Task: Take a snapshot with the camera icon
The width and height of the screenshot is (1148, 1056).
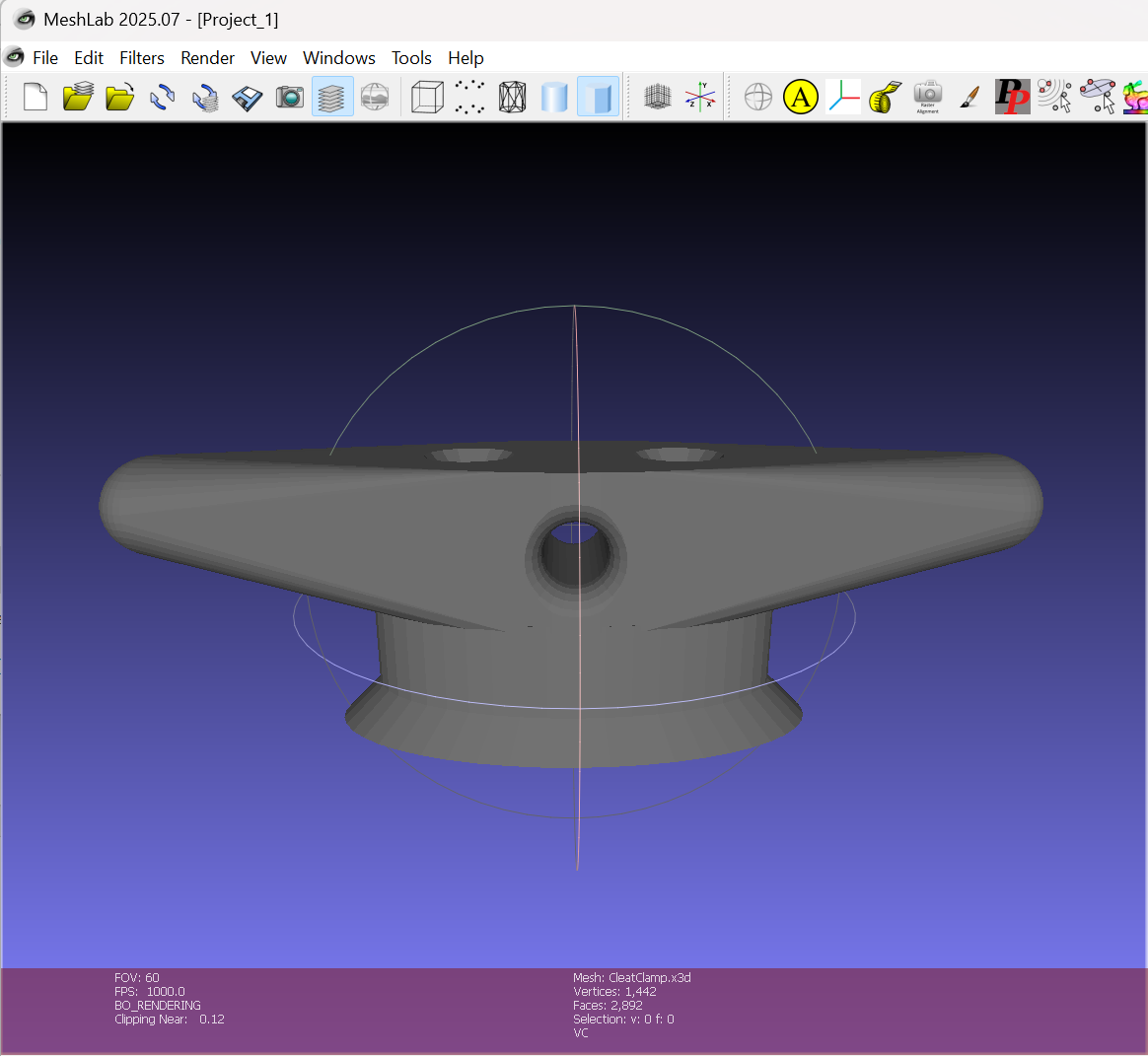Action: pyautogui.click(x=290, y=97)
